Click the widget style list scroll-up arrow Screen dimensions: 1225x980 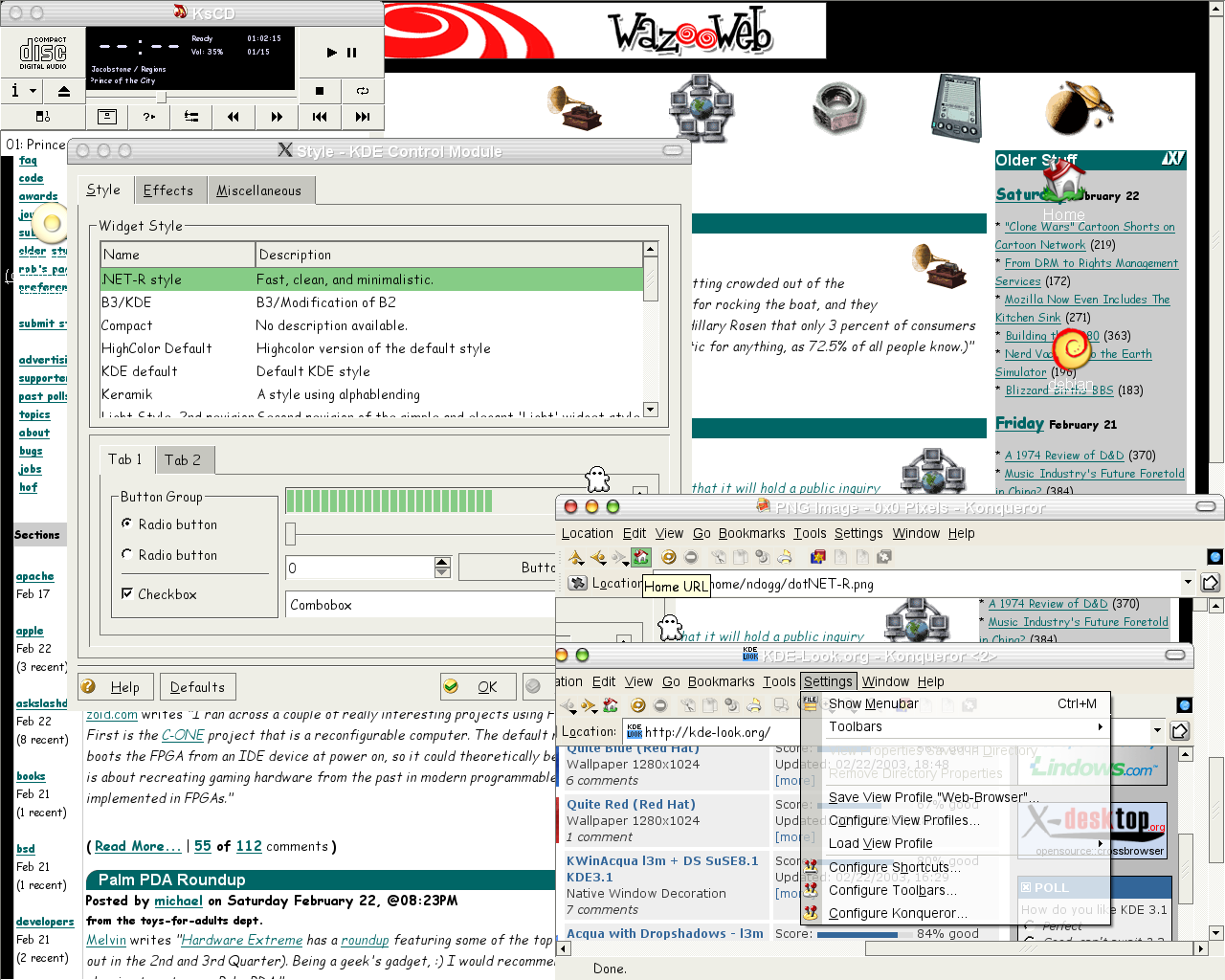651,249
